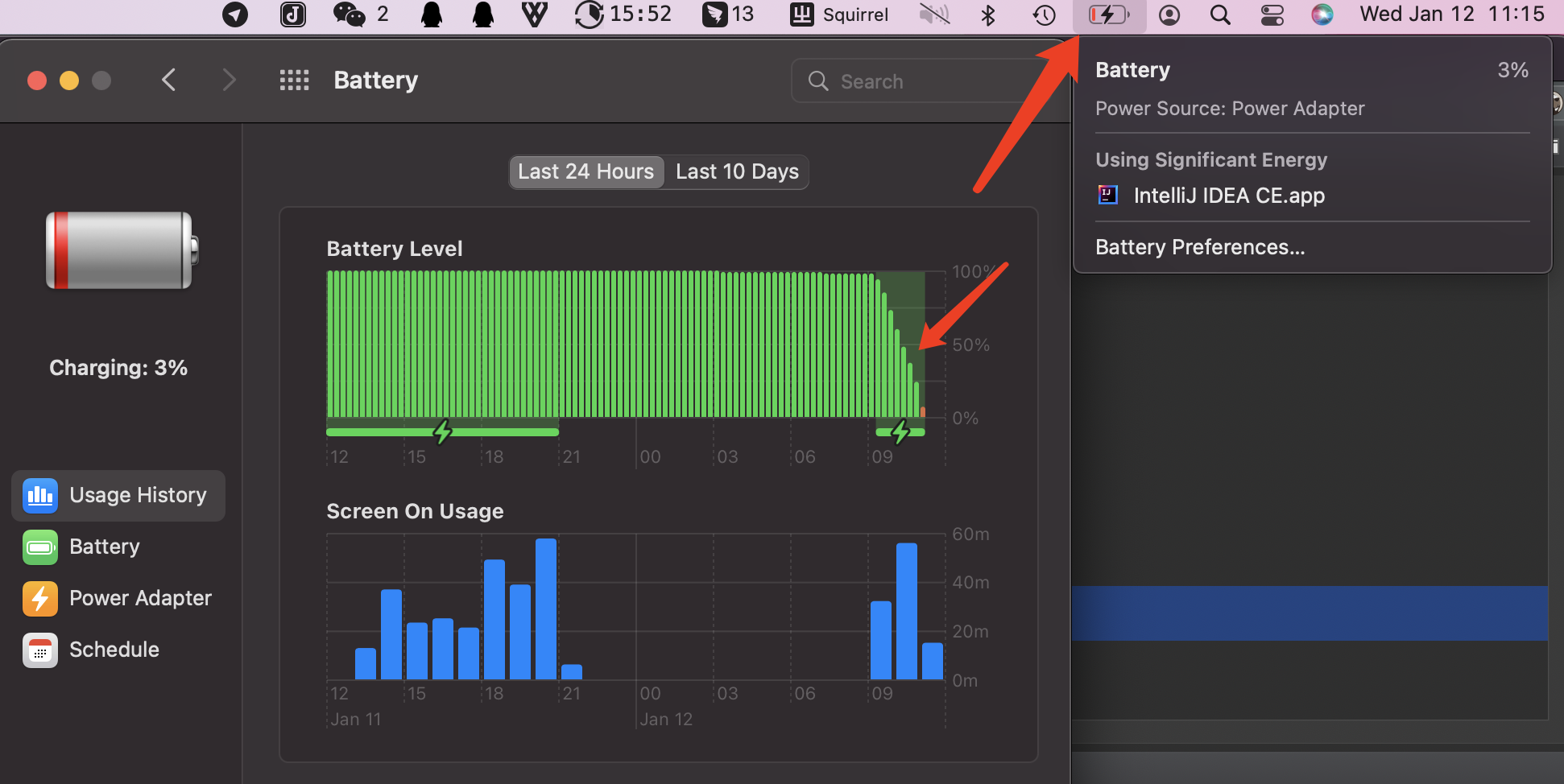Click the "3%" value in battery menu
Viewport: 1564px width, 784px height.
(x=1513, y=70)
